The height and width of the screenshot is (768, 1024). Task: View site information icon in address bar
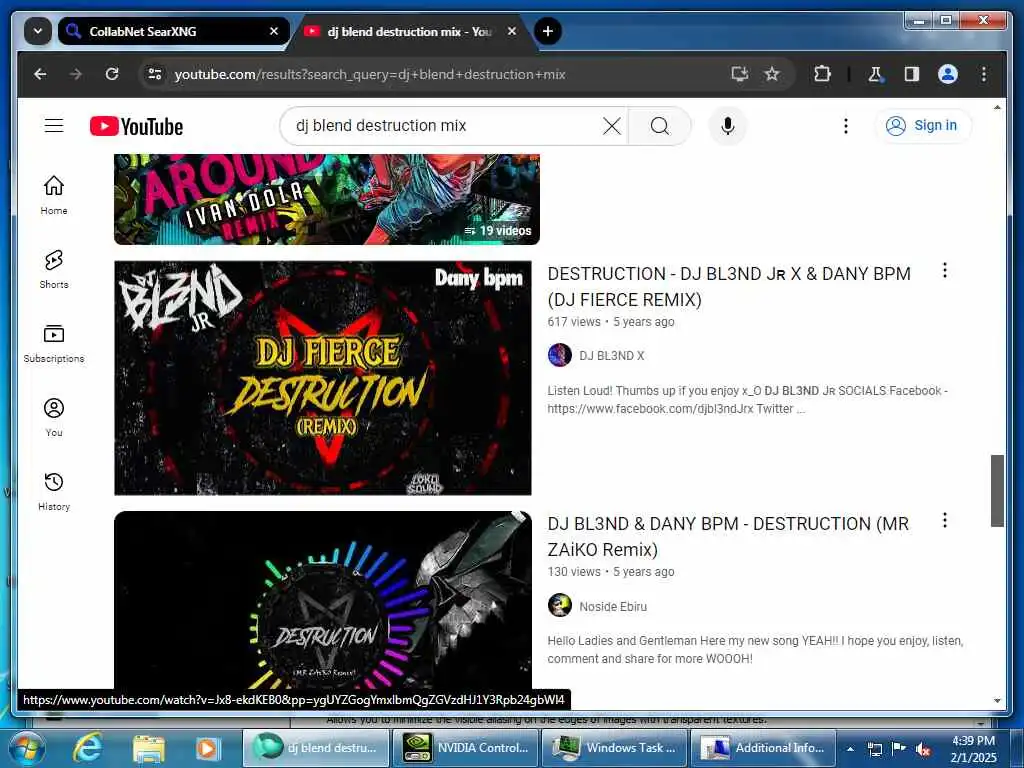(155, 74)
